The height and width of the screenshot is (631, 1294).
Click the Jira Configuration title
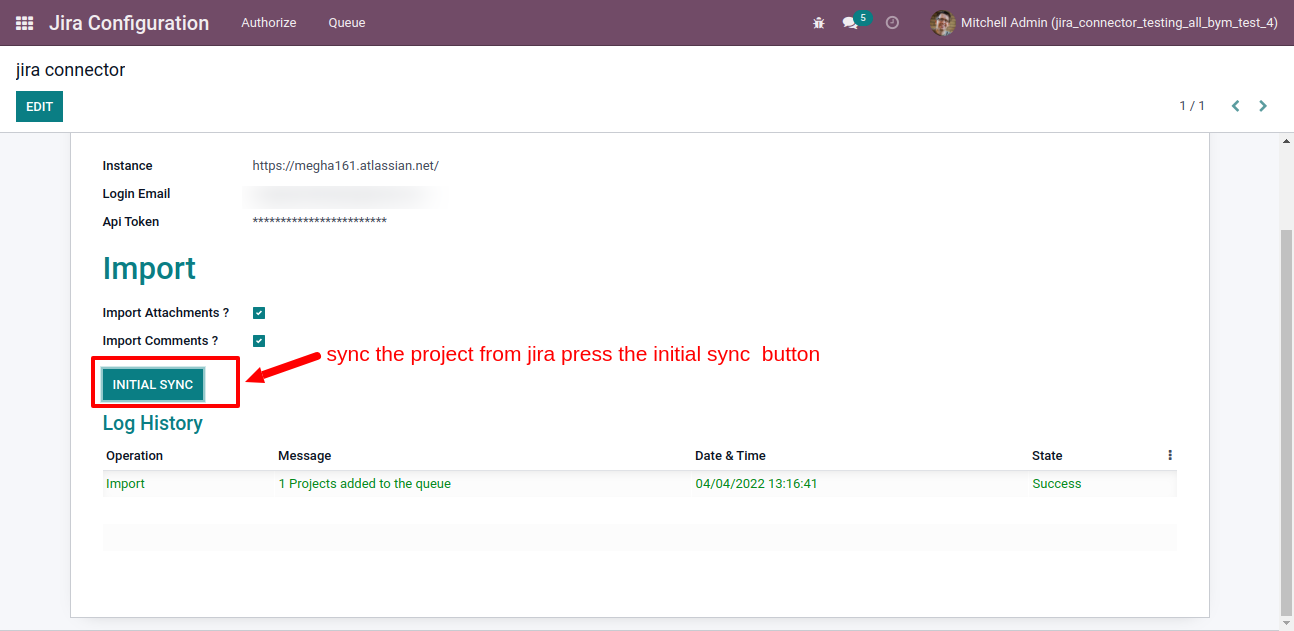pos(129,22)
